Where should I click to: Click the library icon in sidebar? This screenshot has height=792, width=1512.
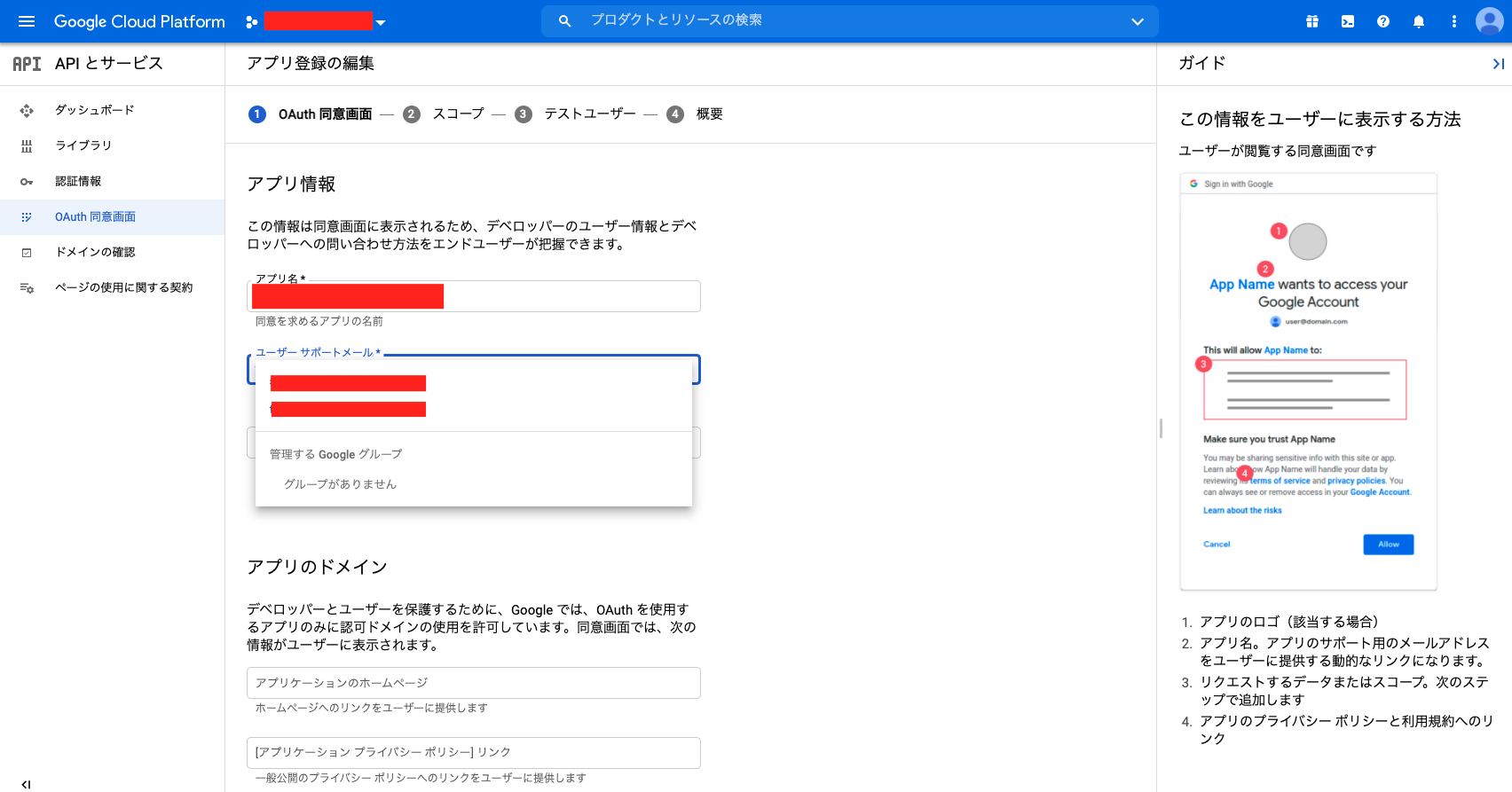(27, 146)
